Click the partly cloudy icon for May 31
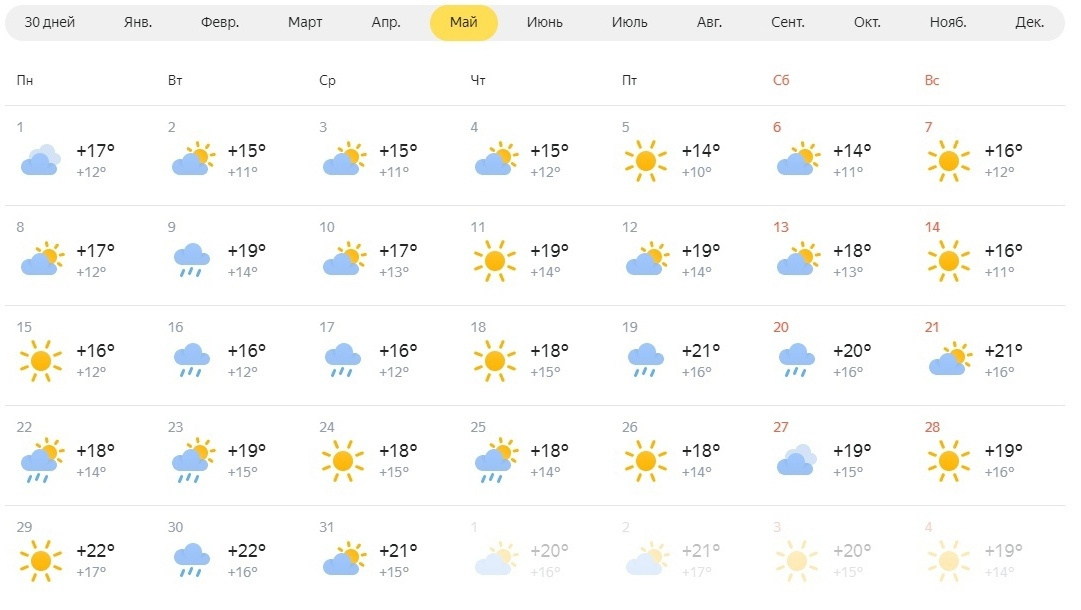The width and height of the screenshot is (1081, 610). click(x=345, y=559)
